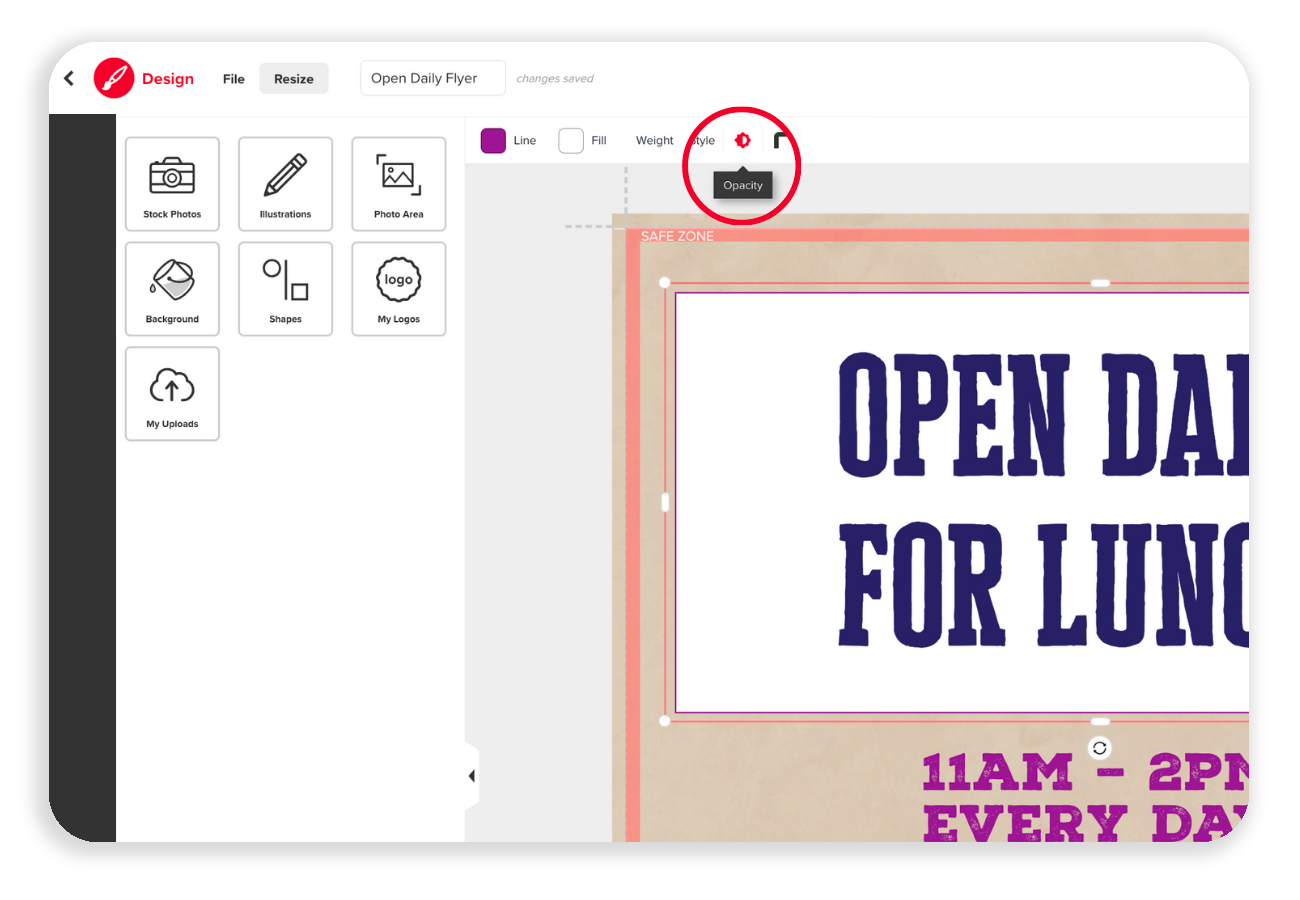This screenshot has width=1300, height=900.
Task: Open Stock Photos panel
Action: pyautogui.click(x=172, y=184)
